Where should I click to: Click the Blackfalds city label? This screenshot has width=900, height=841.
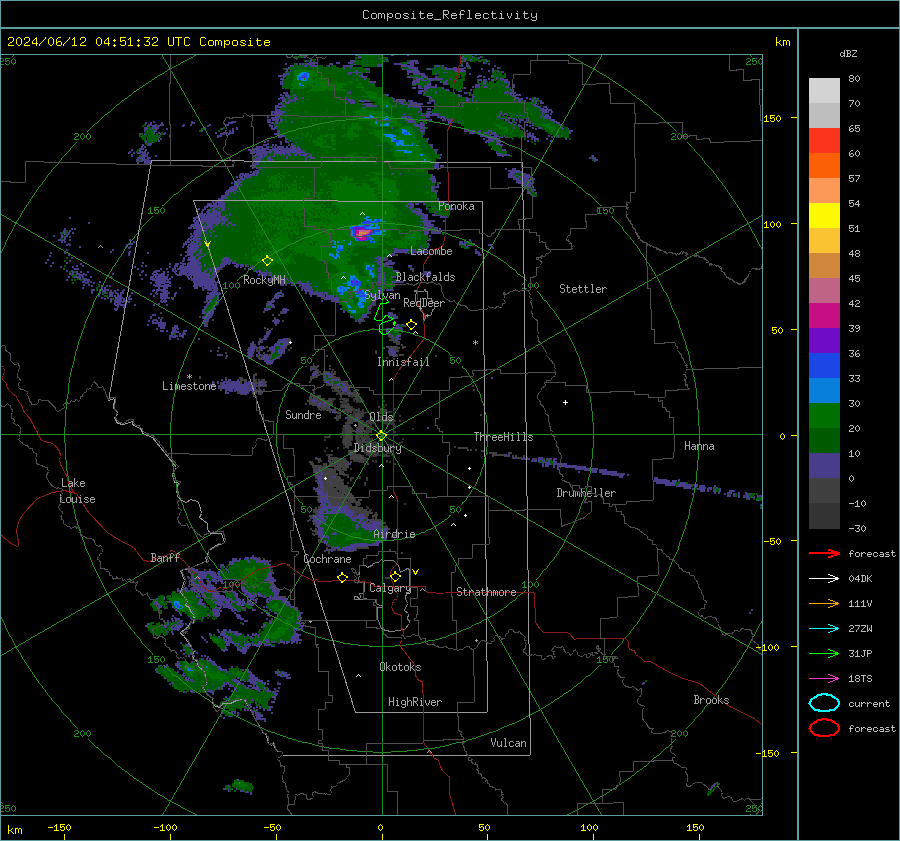pyautogui.click(x=425, y=277)
